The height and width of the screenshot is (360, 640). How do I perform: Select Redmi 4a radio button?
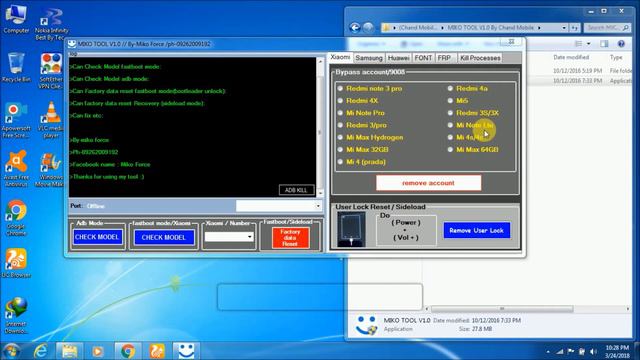click(450, 88)
